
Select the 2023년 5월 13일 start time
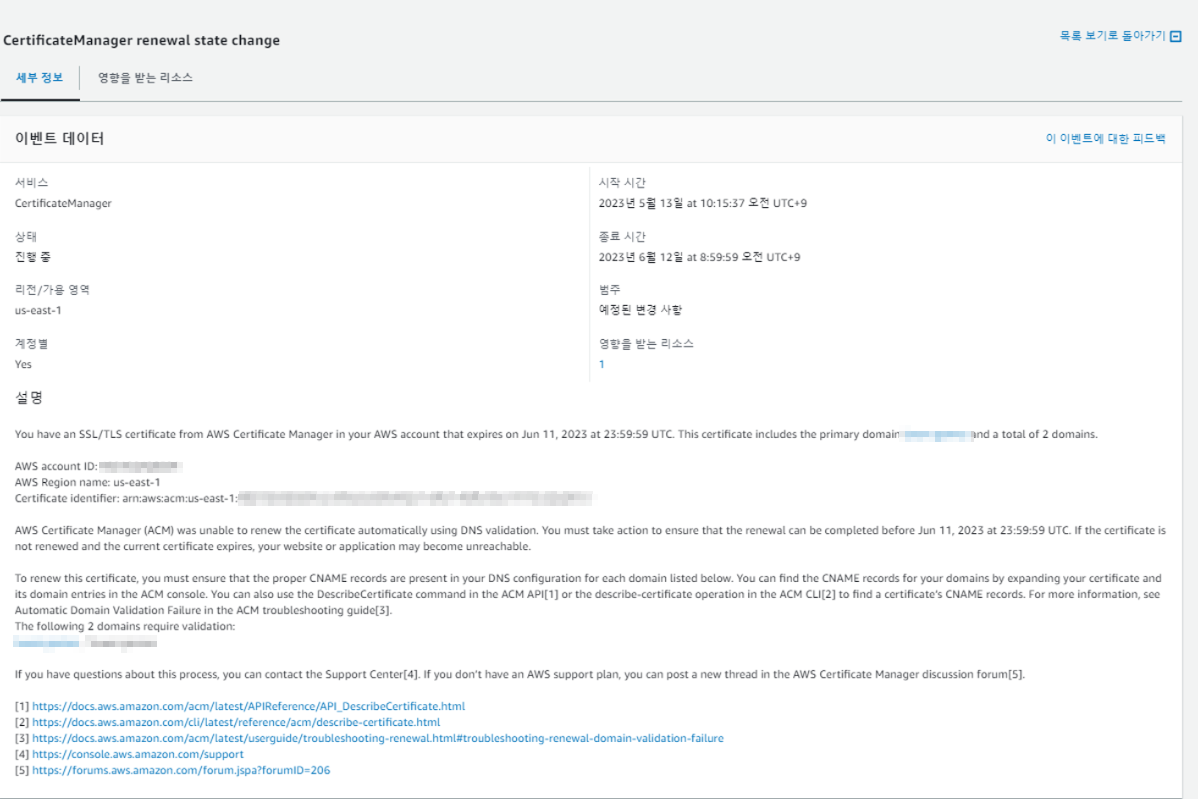[703, 203]
